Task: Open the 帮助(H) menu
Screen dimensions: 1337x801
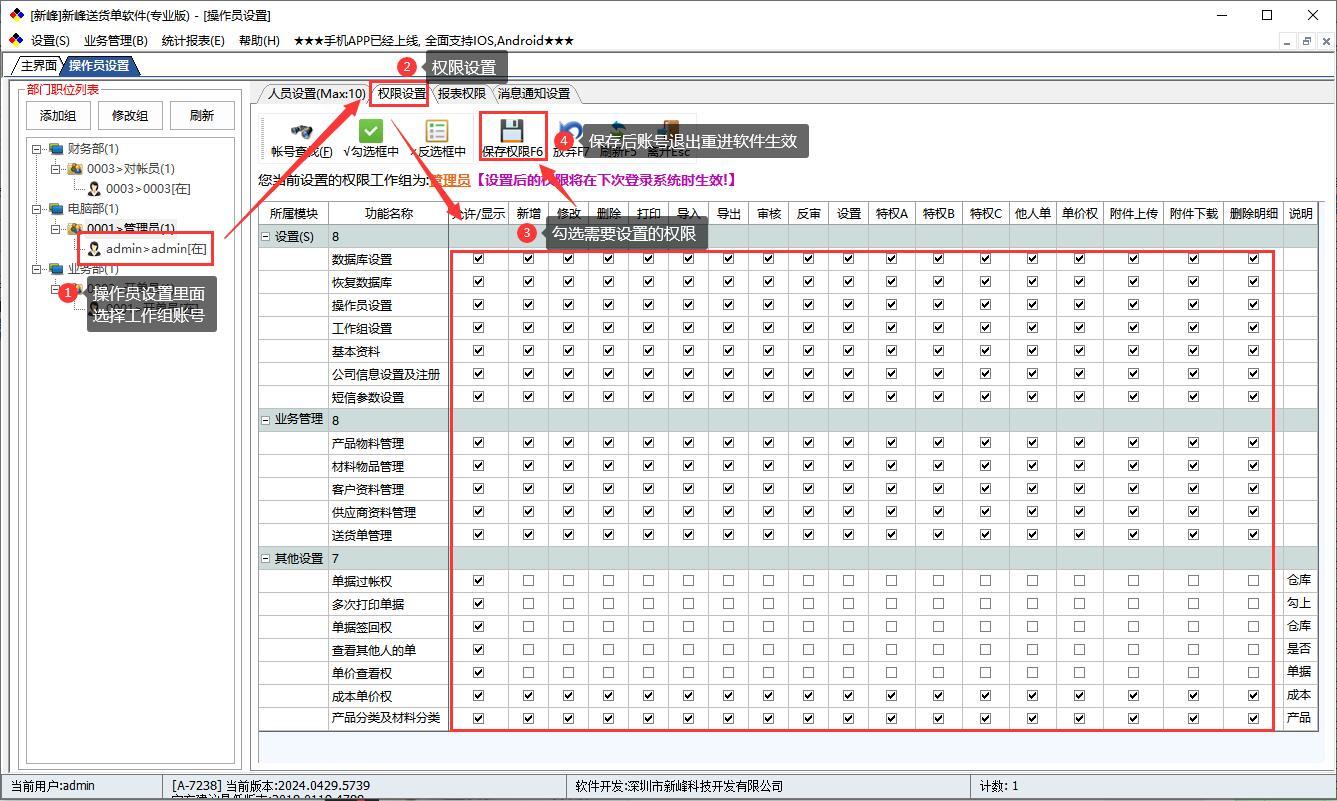Action: pyautogui.click(x=259, y=41)
